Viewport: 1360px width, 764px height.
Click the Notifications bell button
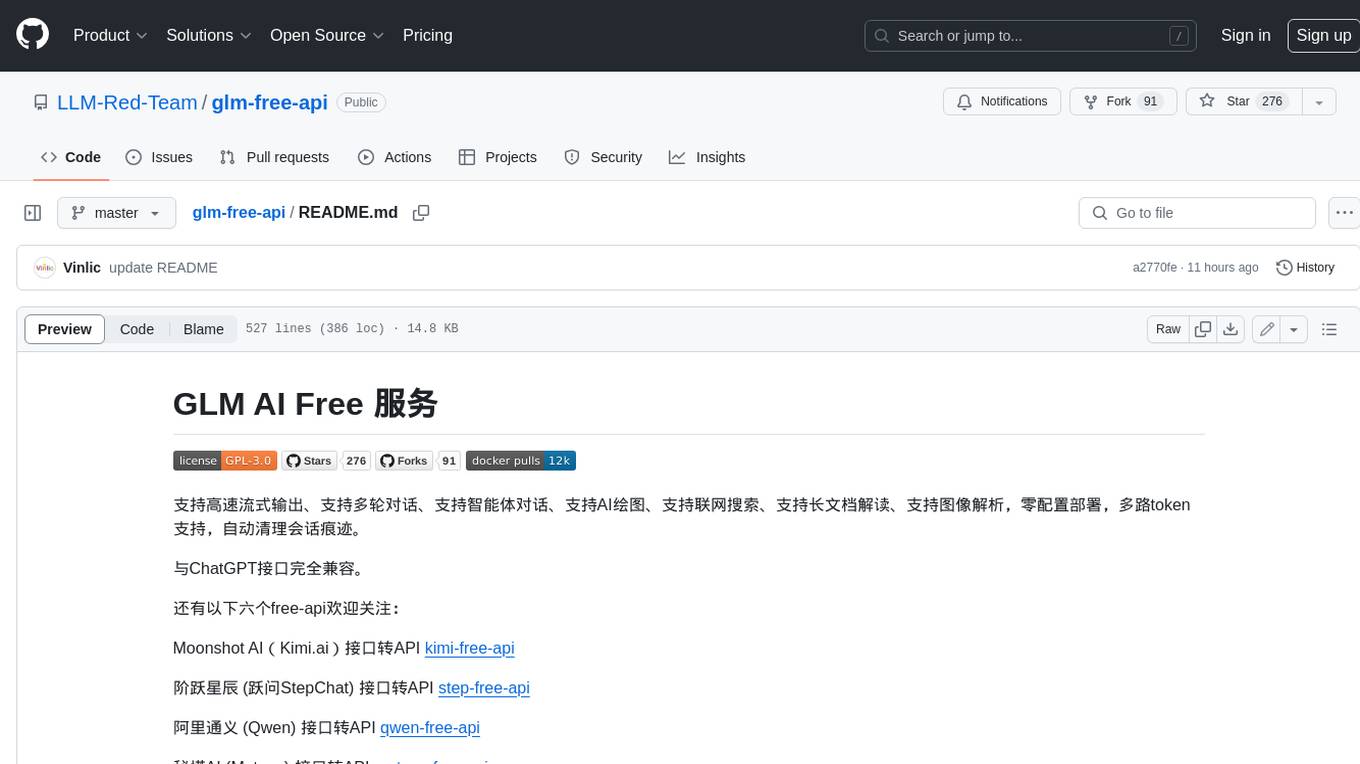pyautogui.click(x=1002, y=101)
